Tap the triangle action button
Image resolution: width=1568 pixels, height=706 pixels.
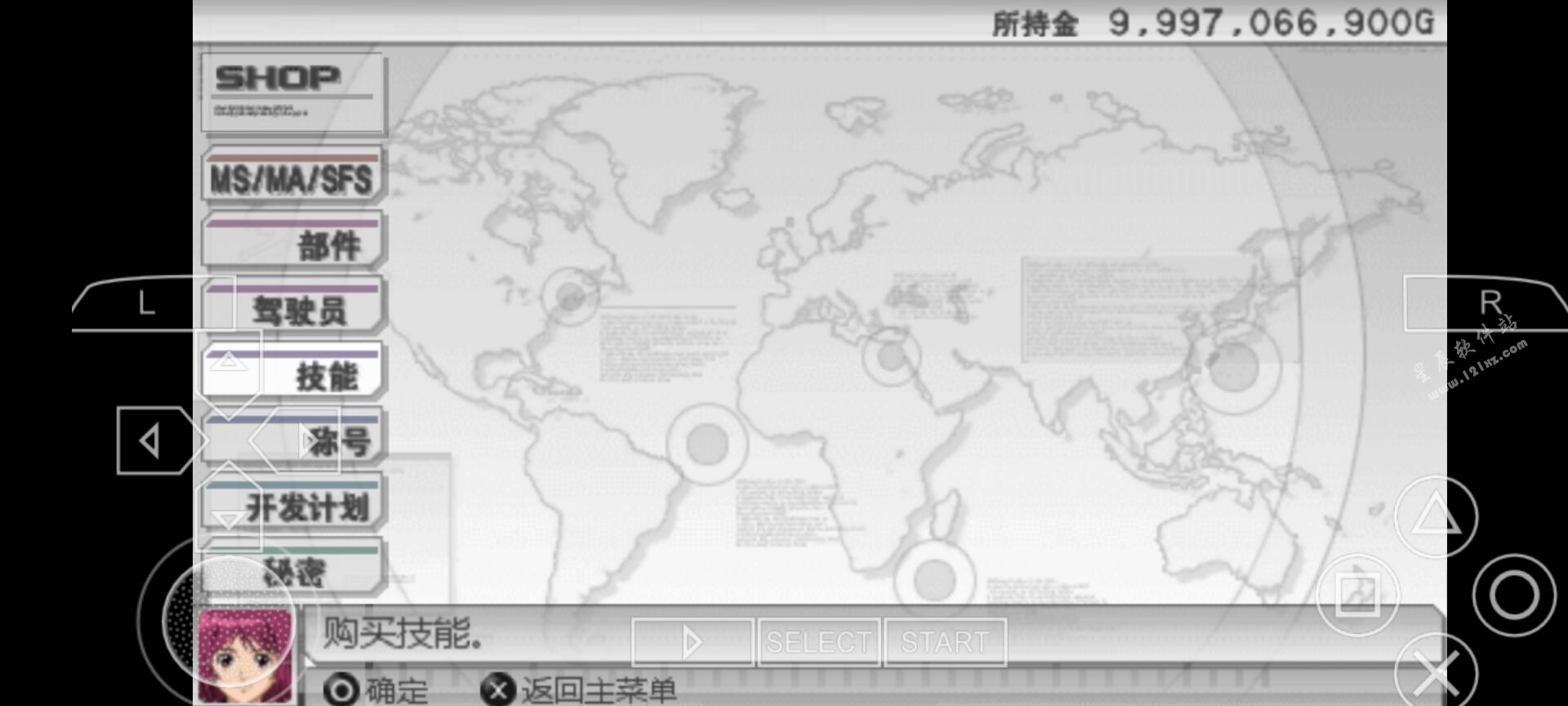(1437, 516)
